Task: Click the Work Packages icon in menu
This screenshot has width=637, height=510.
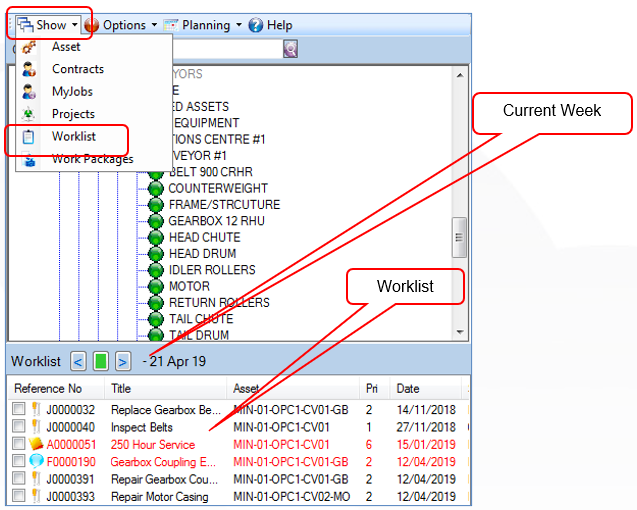Action: [29, 160]
